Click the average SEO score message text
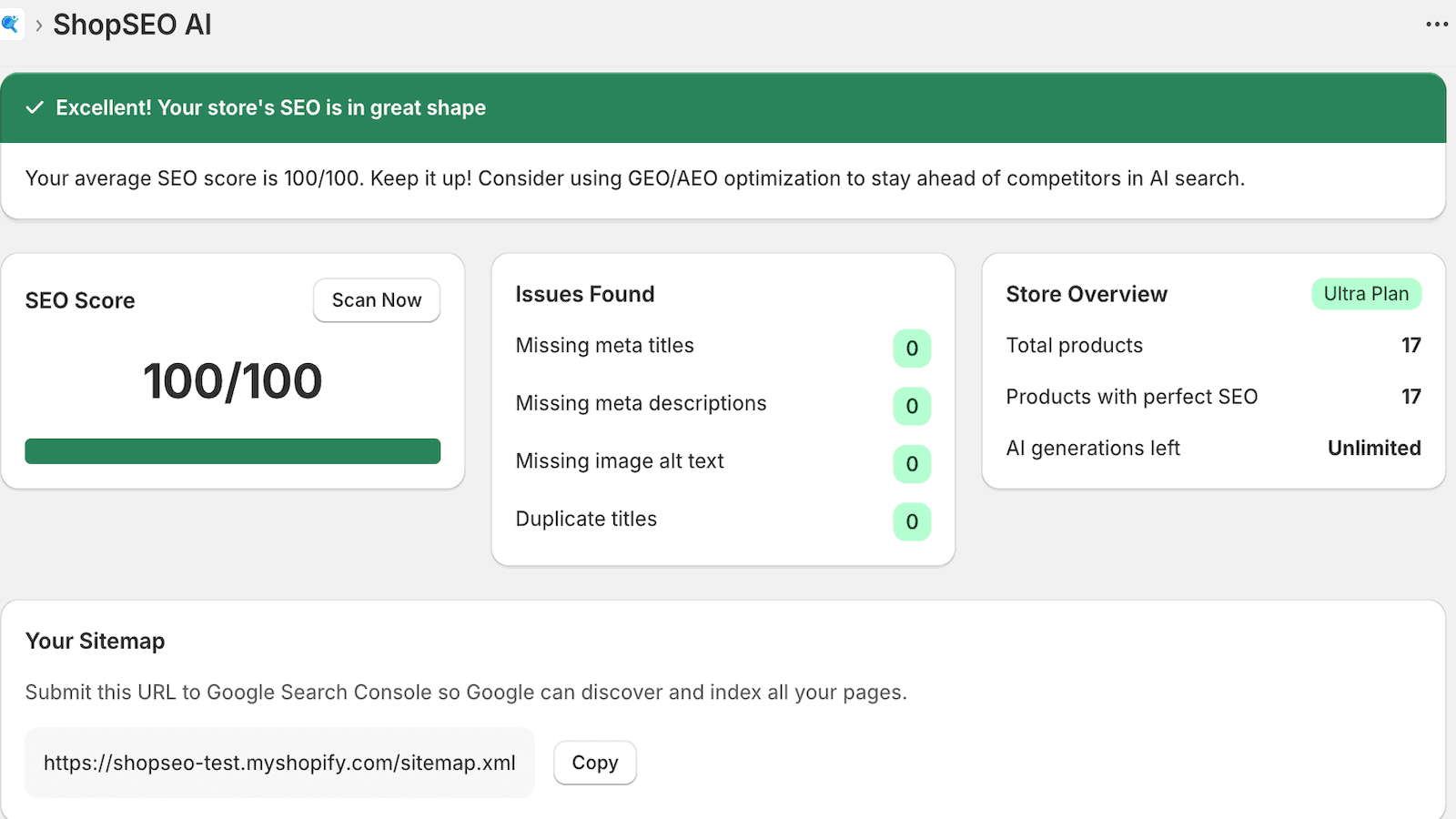Screen dimensions: 1456x819 635,178
